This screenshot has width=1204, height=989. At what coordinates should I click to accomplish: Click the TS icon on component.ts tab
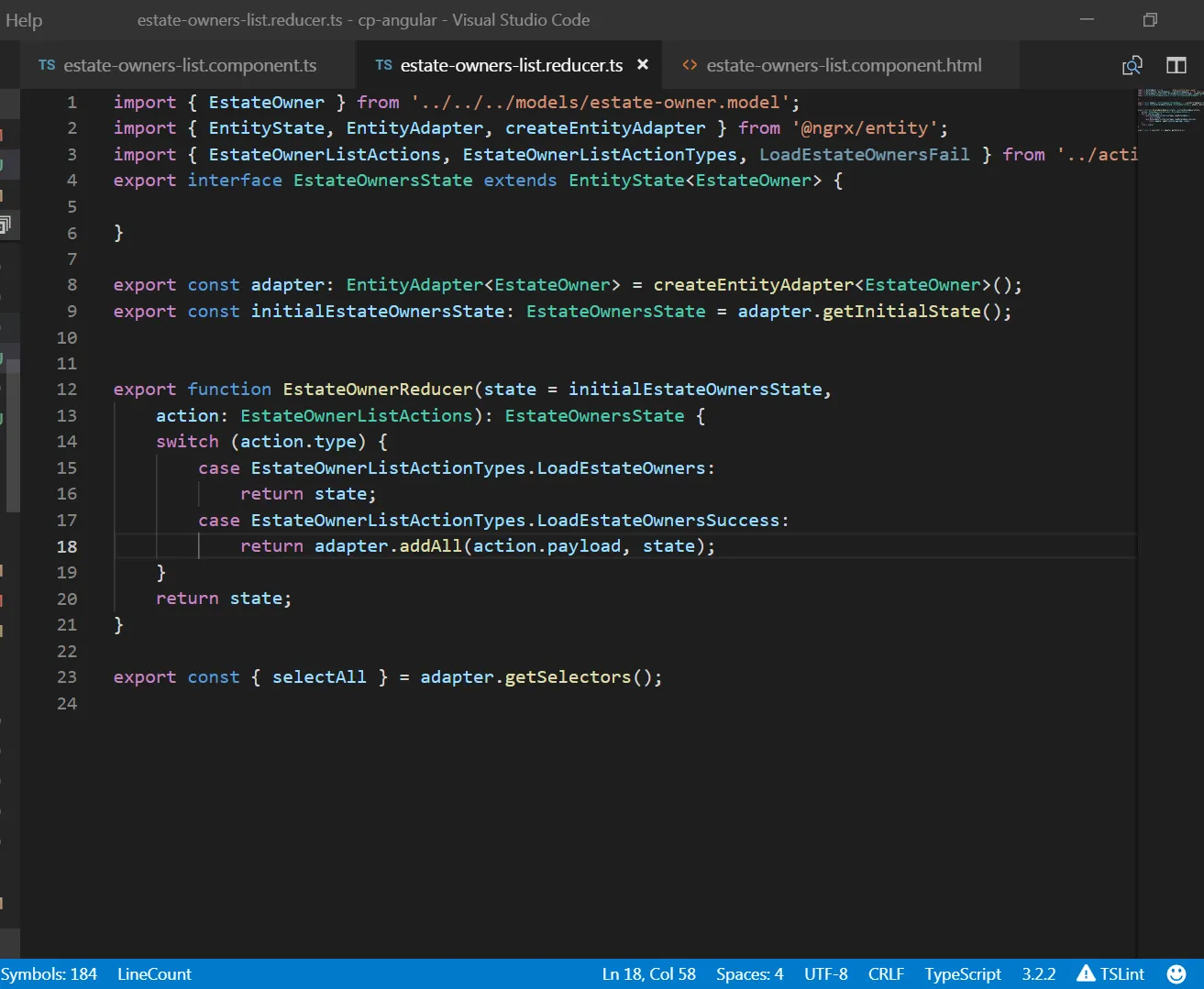(x=47, y=65)
